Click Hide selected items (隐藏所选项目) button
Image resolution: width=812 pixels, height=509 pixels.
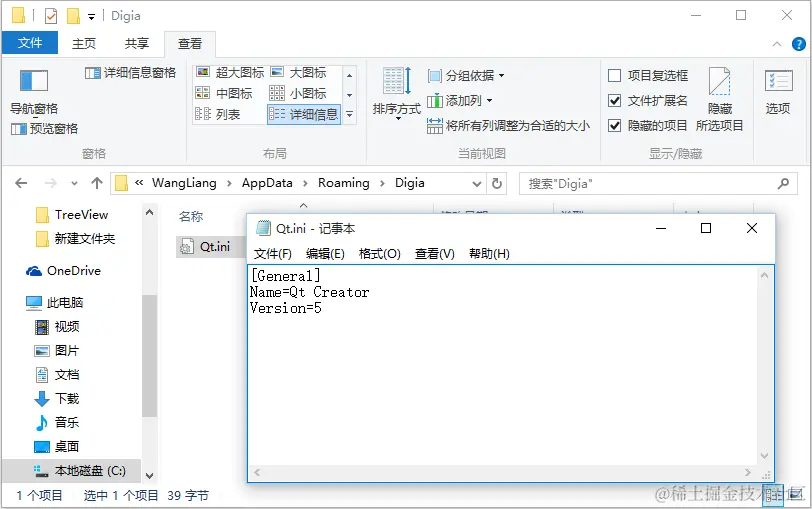pos(720,98)
